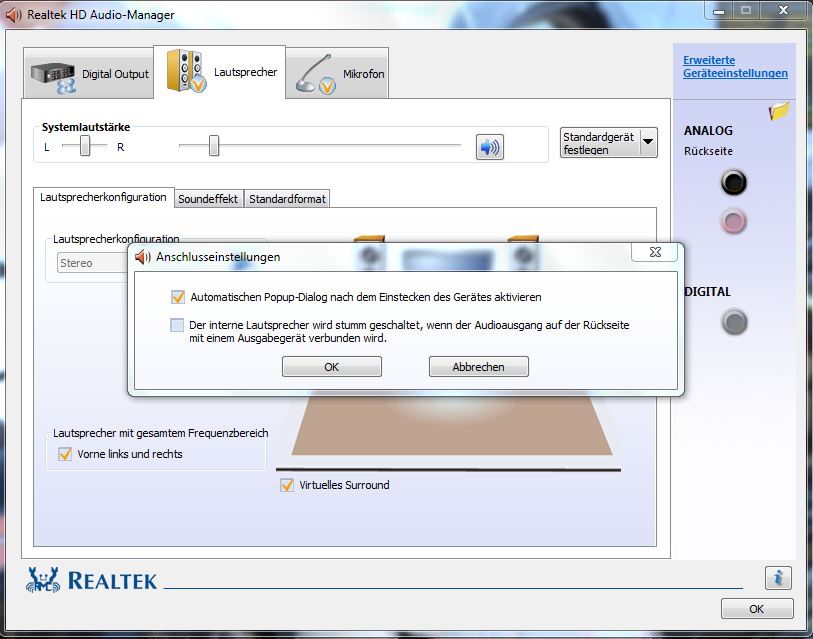Switch to the Mikrofon tab
This screenshot has height=639, width=813.
coord(337,73)
